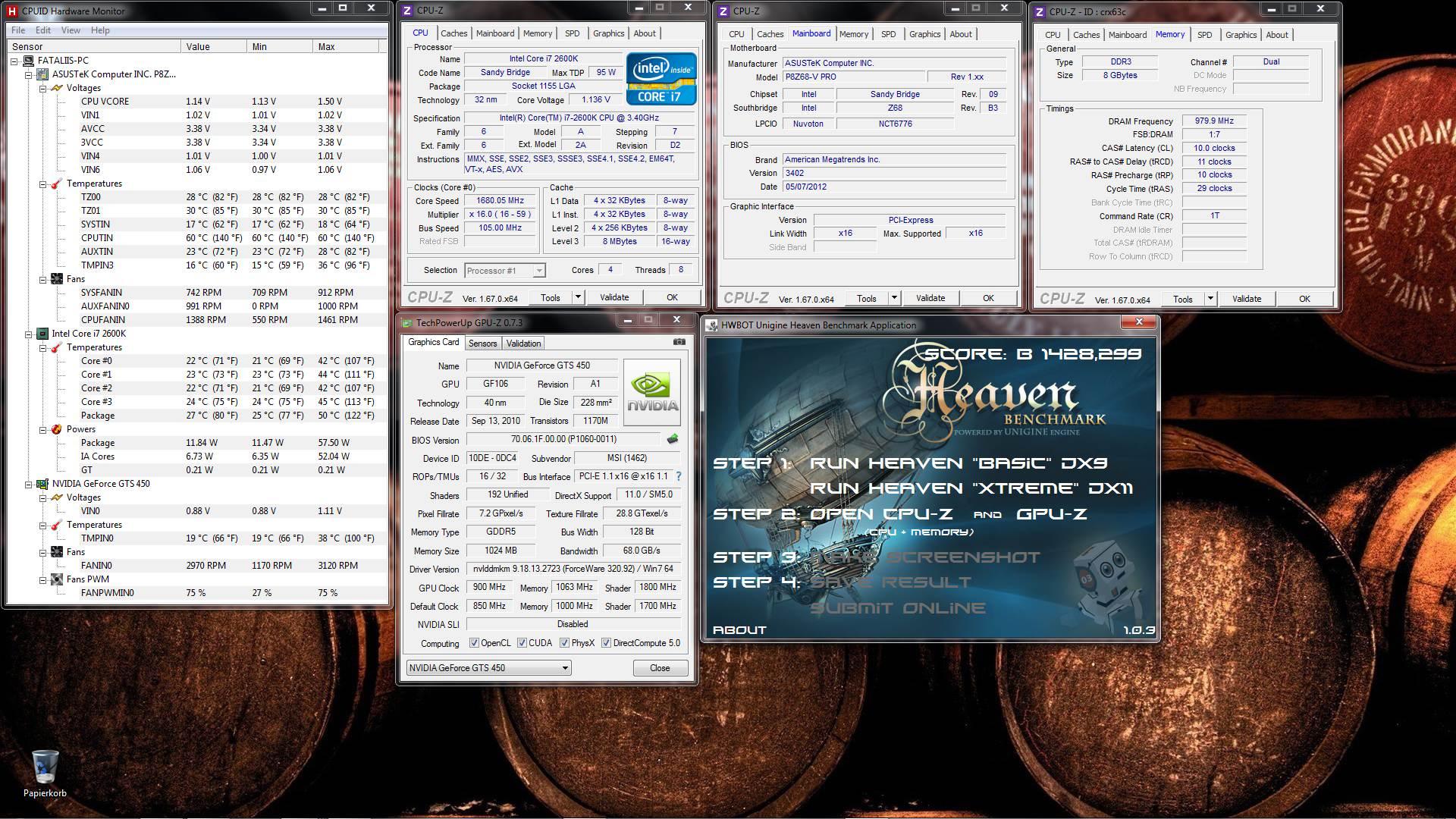The image size is (1456, 819).
Task: Switch to Sensors tab in GPU-Z
Action: [482, 344]
